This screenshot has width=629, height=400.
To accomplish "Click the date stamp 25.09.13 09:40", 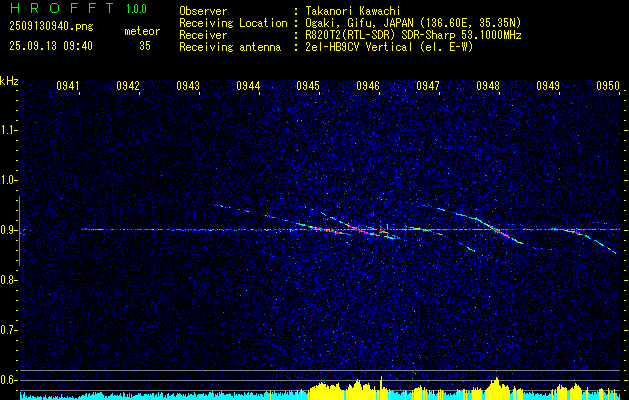I will (51, 46).
